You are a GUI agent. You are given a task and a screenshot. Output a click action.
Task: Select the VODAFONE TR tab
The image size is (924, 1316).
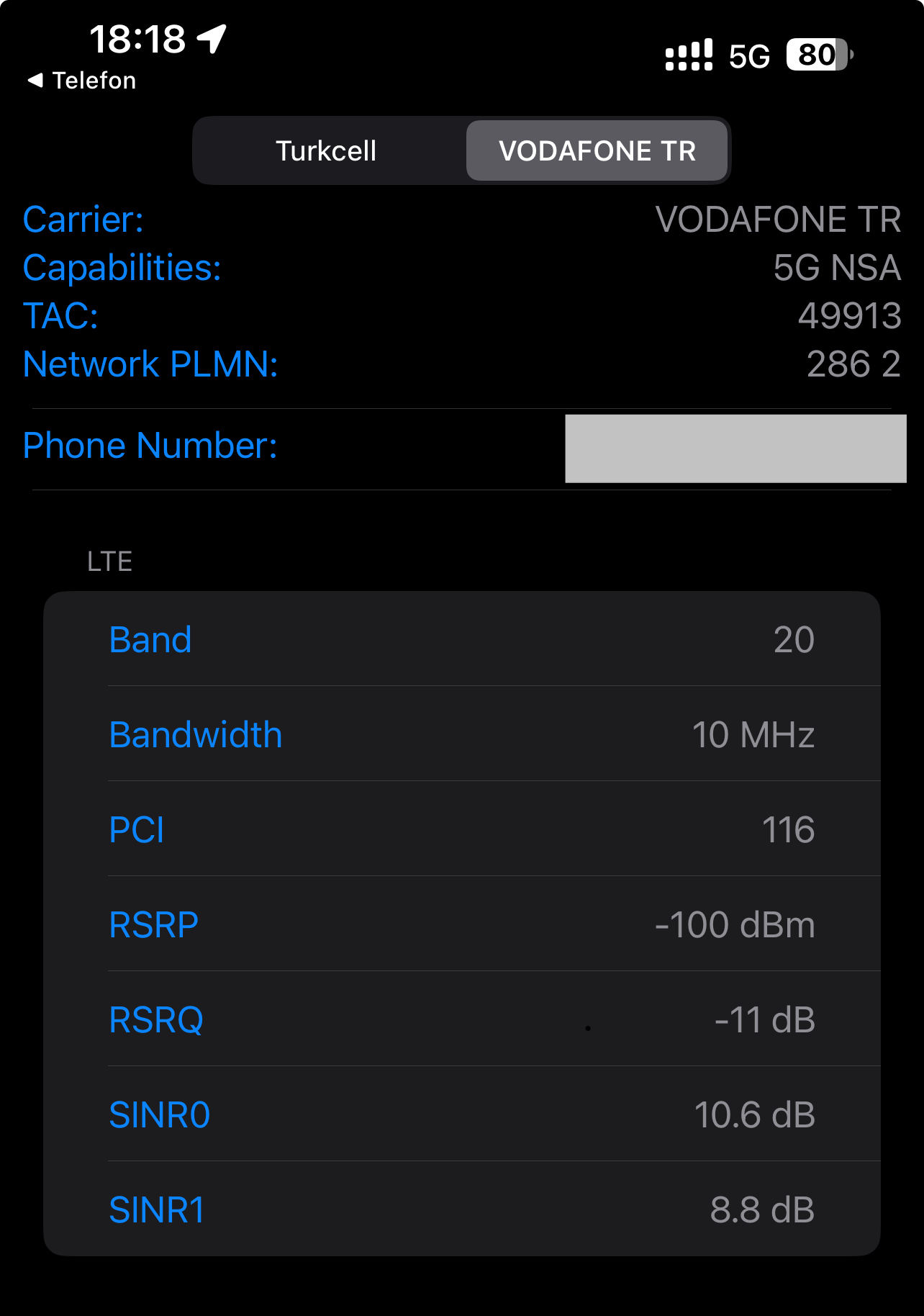coord(597,151)
